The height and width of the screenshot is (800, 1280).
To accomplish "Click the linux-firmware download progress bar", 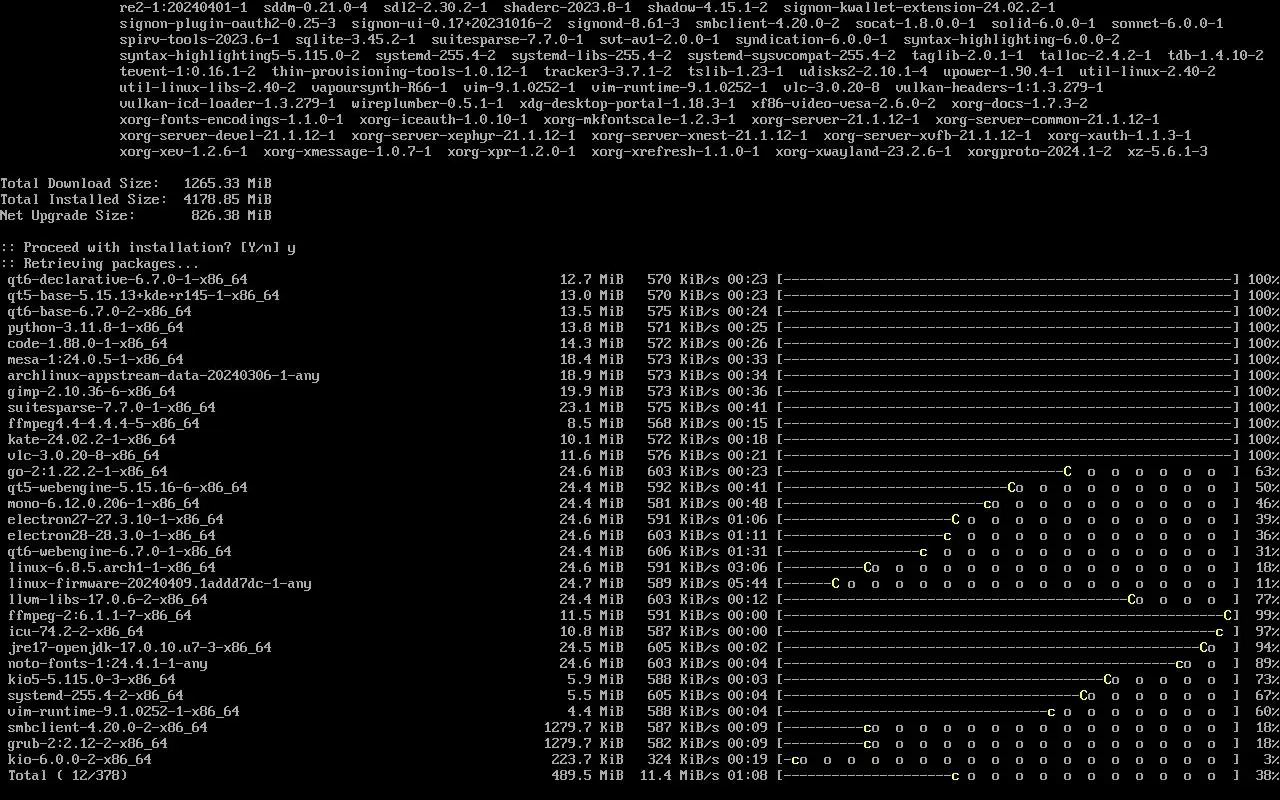I will (x=1008, y=583).
